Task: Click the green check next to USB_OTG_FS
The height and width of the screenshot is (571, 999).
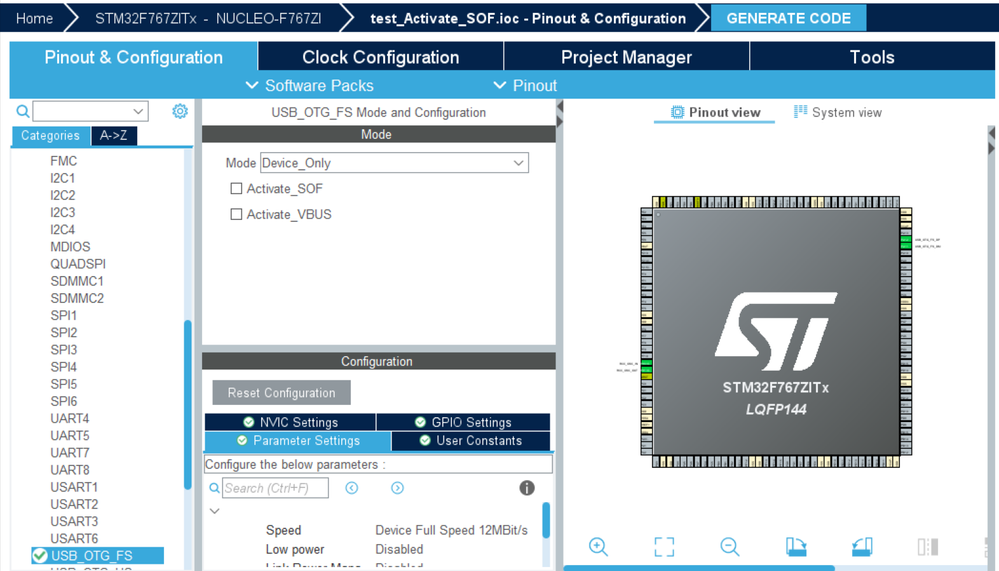Action: tap(40, 556)
